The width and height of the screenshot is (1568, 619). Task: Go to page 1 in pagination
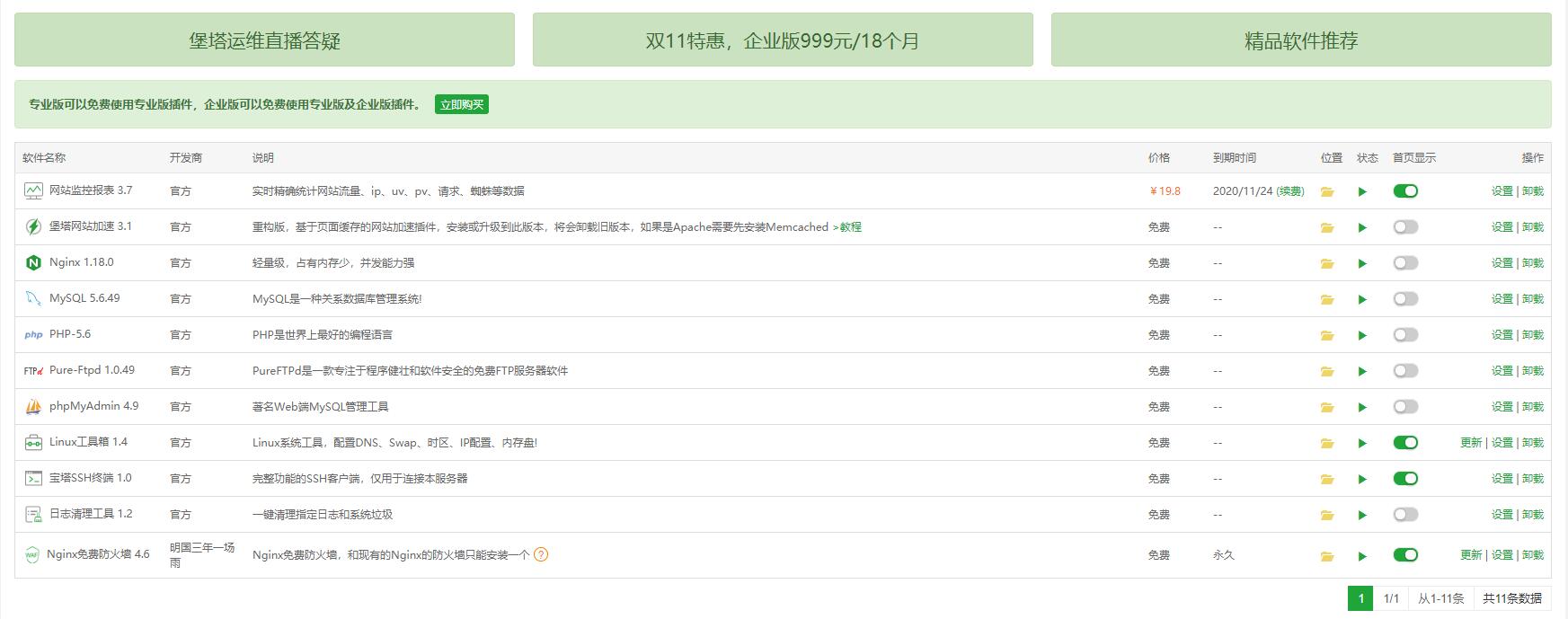[1360, 598]
